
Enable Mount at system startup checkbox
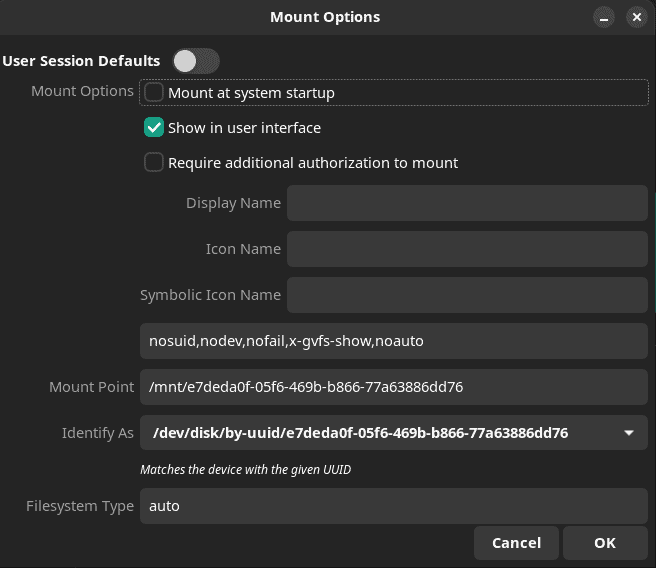point(154,93)
